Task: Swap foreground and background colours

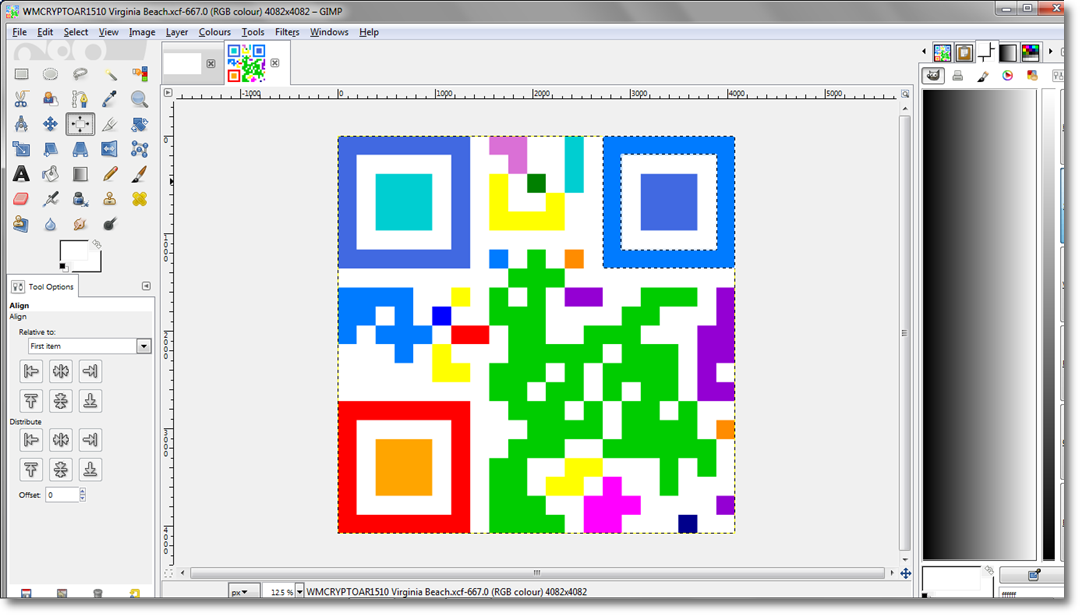Action: coord(97,244)
